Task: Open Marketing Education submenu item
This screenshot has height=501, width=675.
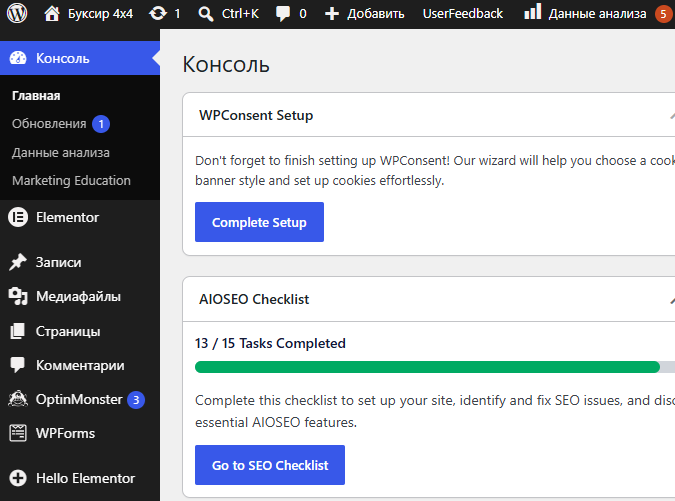Action: (71, 180)
